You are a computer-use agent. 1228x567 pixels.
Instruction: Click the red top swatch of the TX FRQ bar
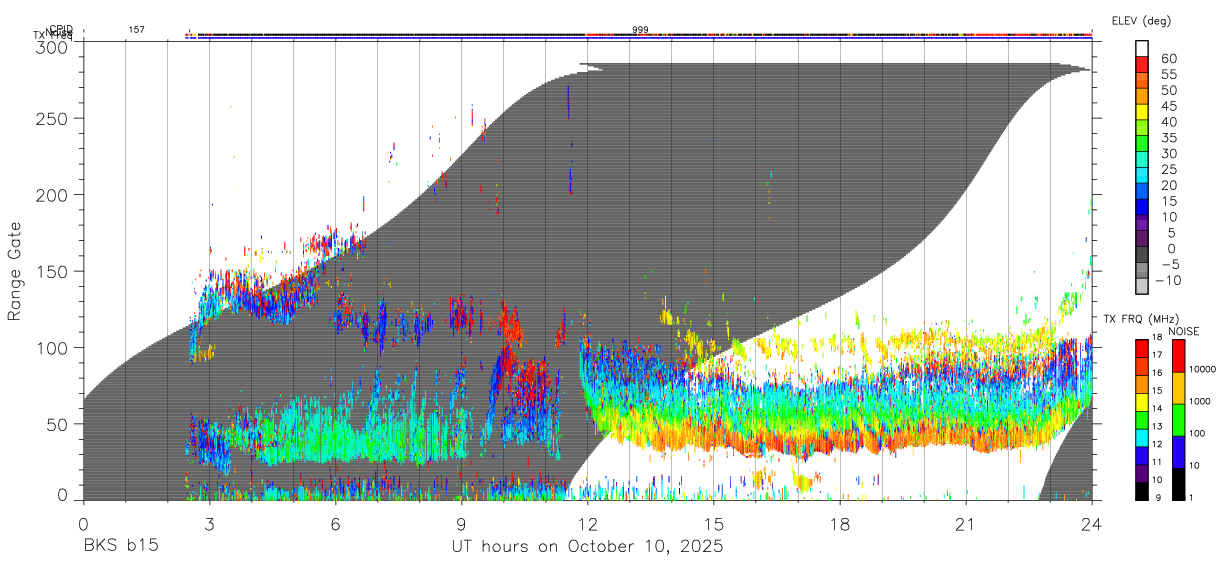coord(1142,349)
